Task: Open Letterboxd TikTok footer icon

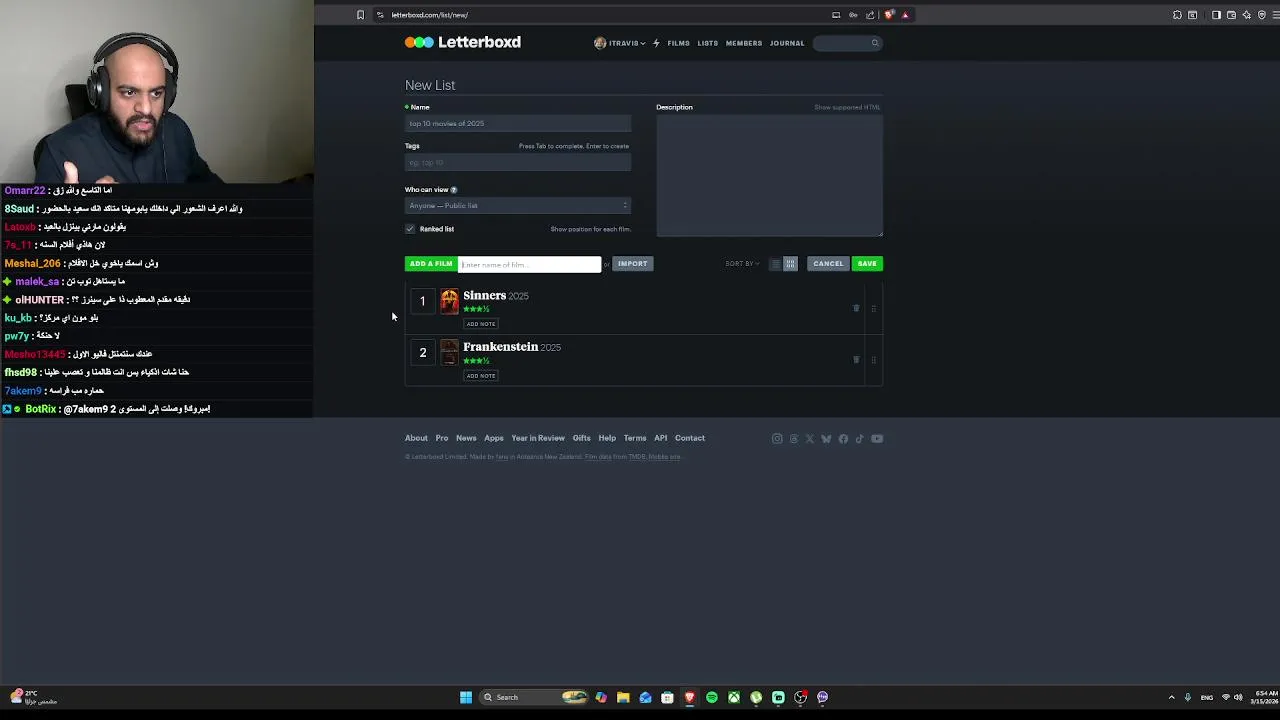Action: tap(859, 438)
